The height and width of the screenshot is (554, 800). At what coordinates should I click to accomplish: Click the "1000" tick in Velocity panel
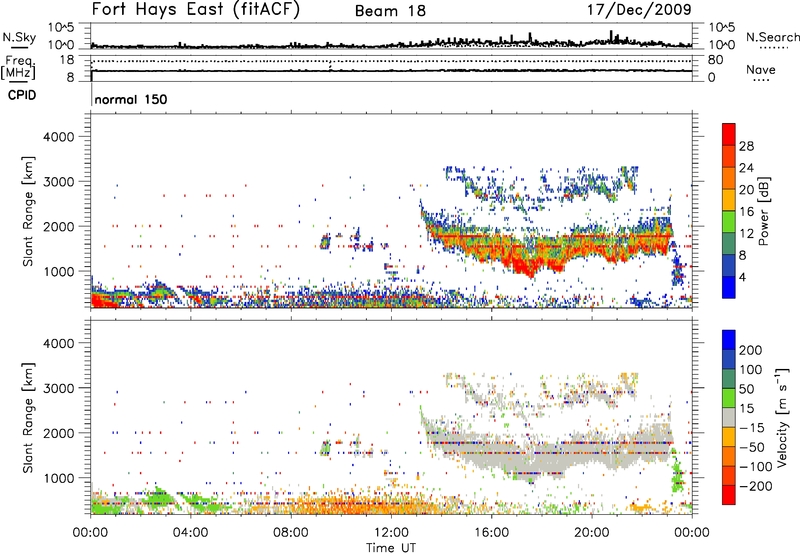[x=58, y=478]
